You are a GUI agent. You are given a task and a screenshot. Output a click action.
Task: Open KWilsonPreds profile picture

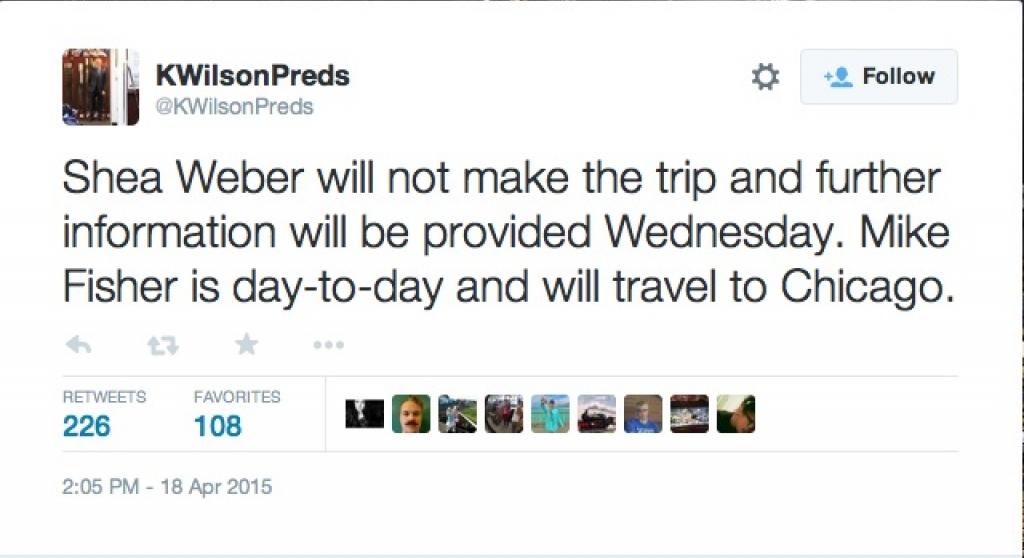click(x=100, y=87)
